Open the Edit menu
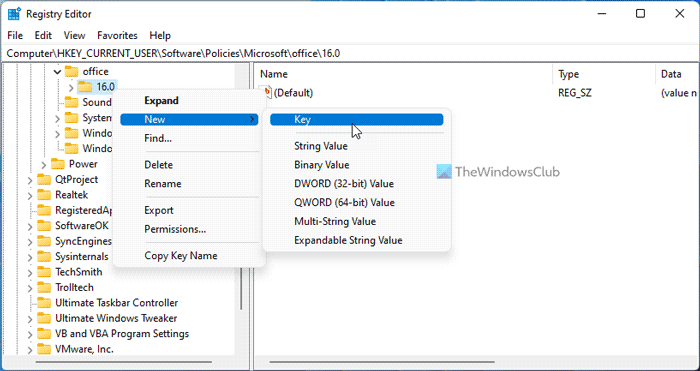The image size is (700, 371). coord(43,35)
